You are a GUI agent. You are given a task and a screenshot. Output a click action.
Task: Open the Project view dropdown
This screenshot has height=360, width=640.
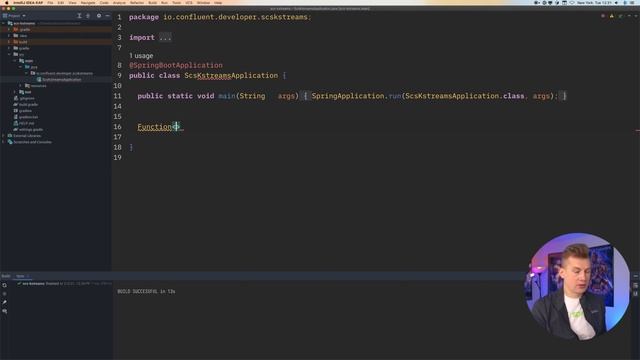14,16
